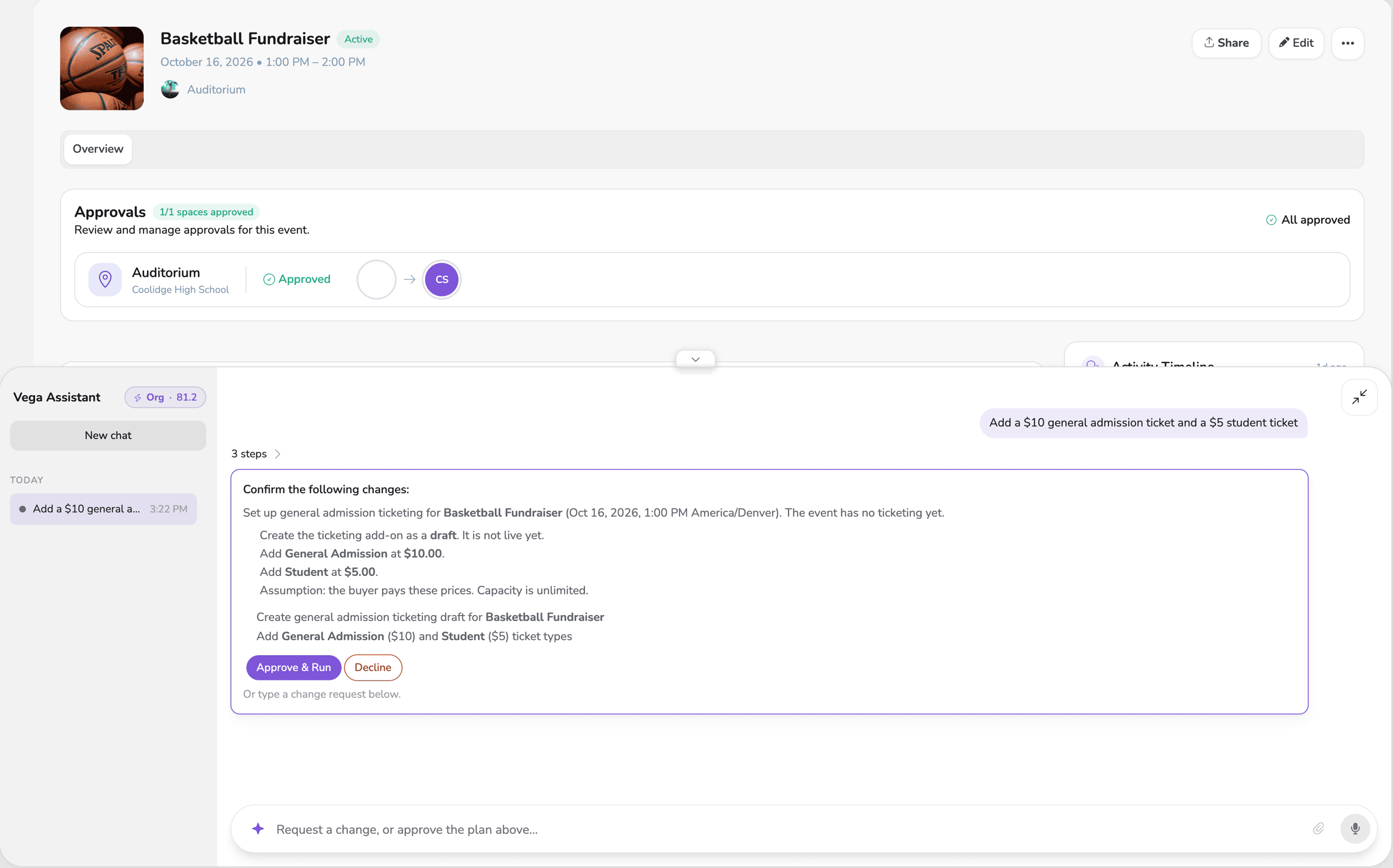Minimize the Vega Assistant with the shrink icon

(x=1359, y=397)
